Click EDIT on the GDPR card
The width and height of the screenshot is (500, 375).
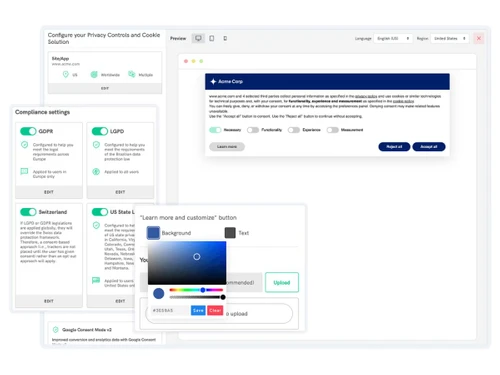pyautogui.click(x=49, y=192)
